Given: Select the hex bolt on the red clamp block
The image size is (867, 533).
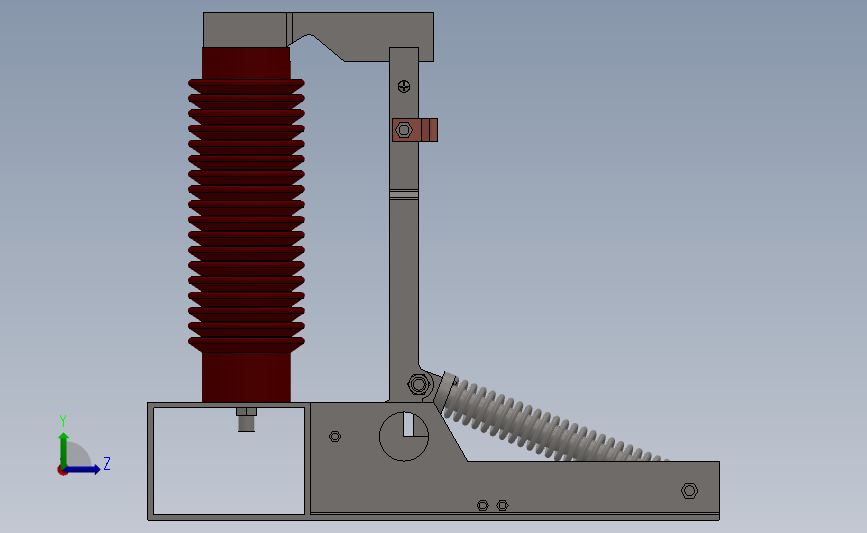Looking at the screenshot, I should (x=404, y=130).
